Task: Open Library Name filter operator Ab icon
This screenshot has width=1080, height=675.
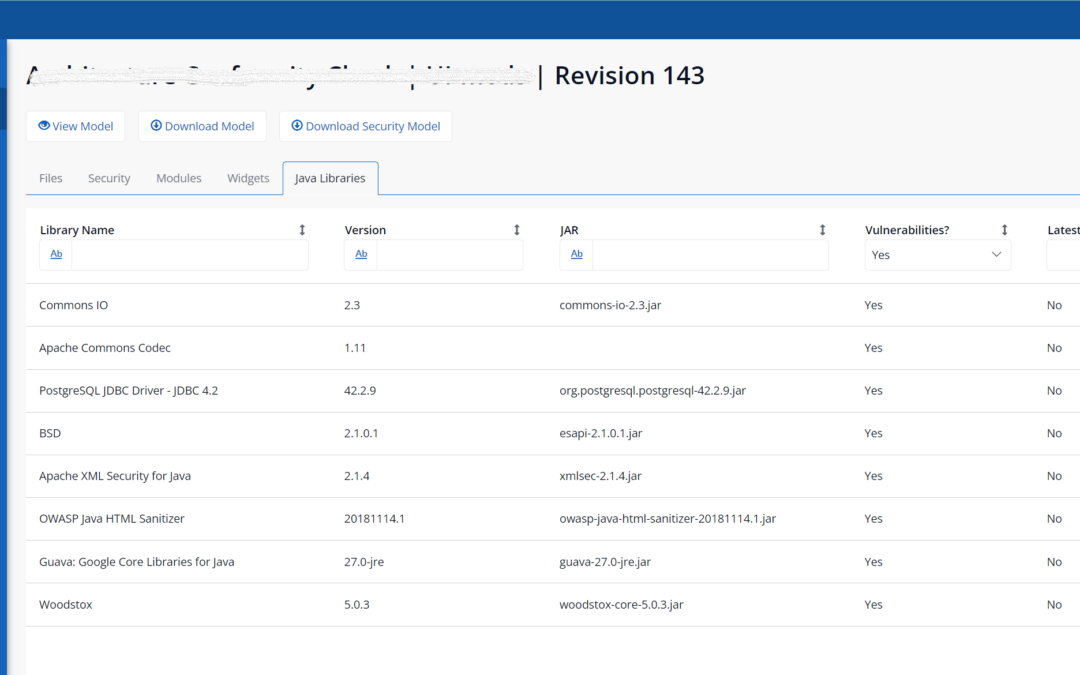Action: (x=56, y=254)
